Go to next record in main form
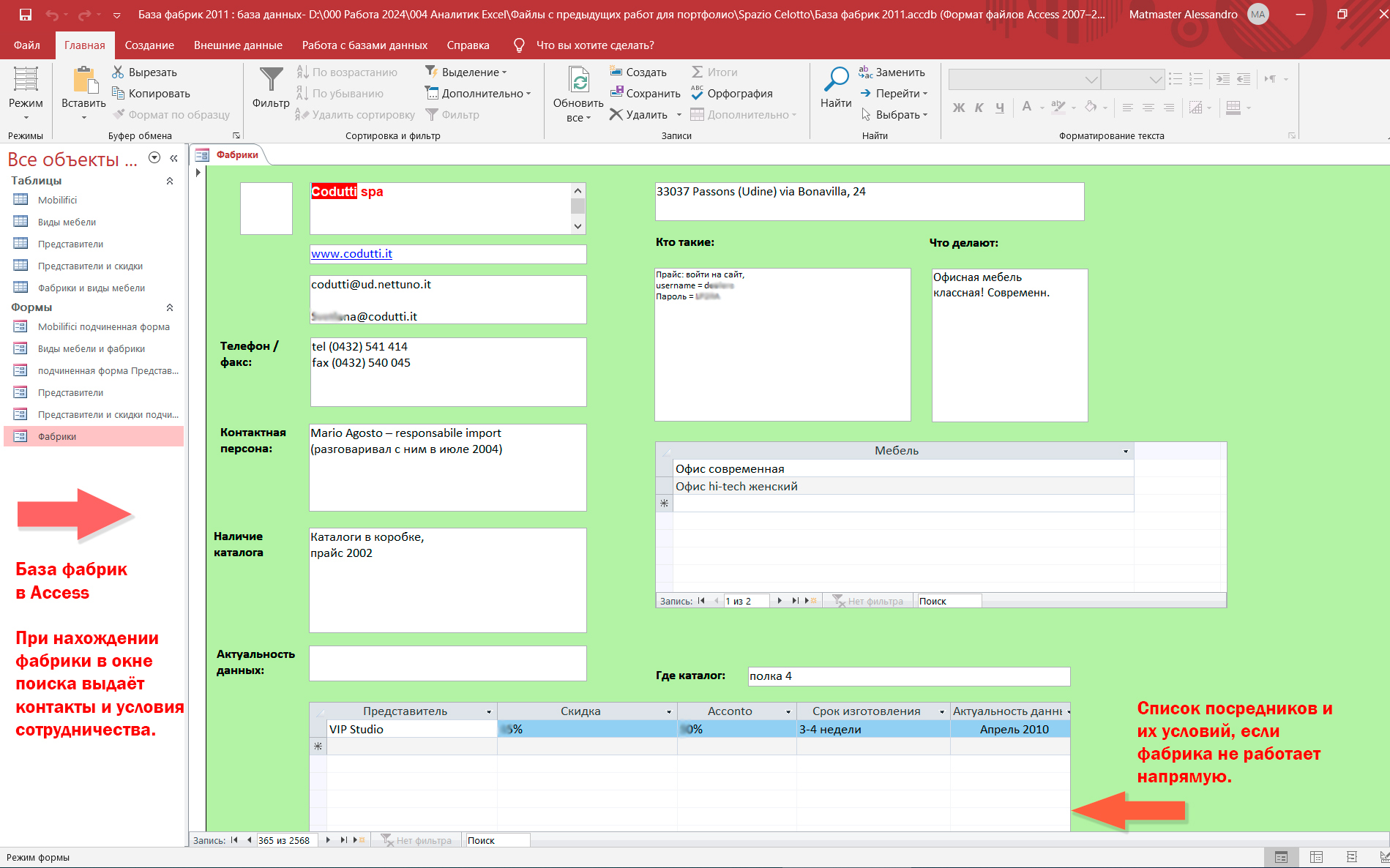 328,840
